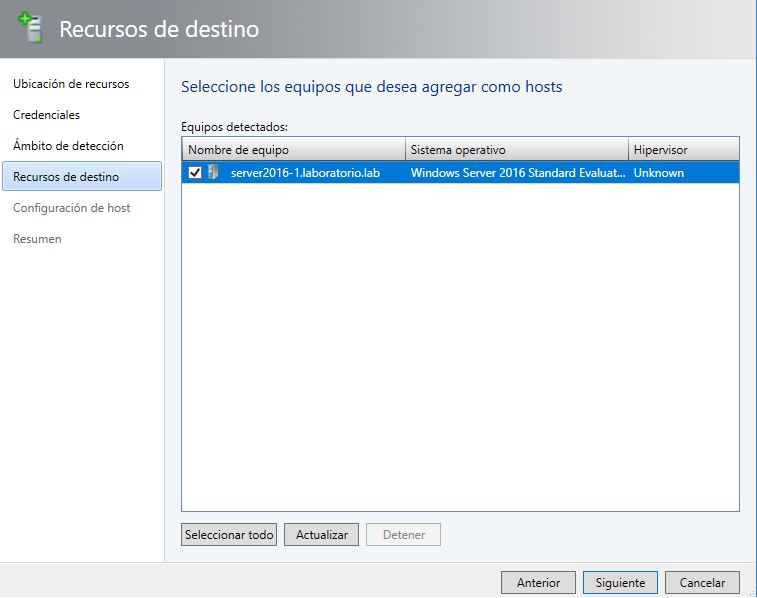
Task: Click the add-host server icon in header
Action: pos(31,28)
